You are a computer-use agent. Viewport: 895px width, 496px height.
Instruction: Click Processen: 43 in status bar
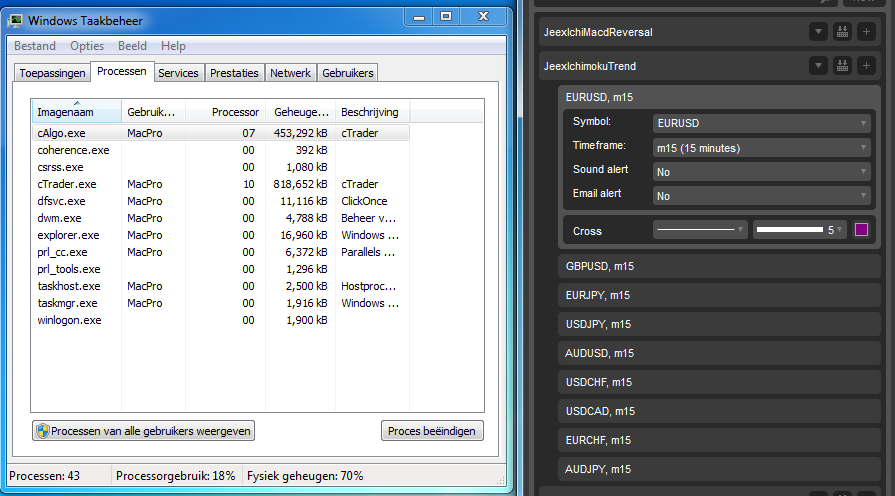click(x=45, y=476)
